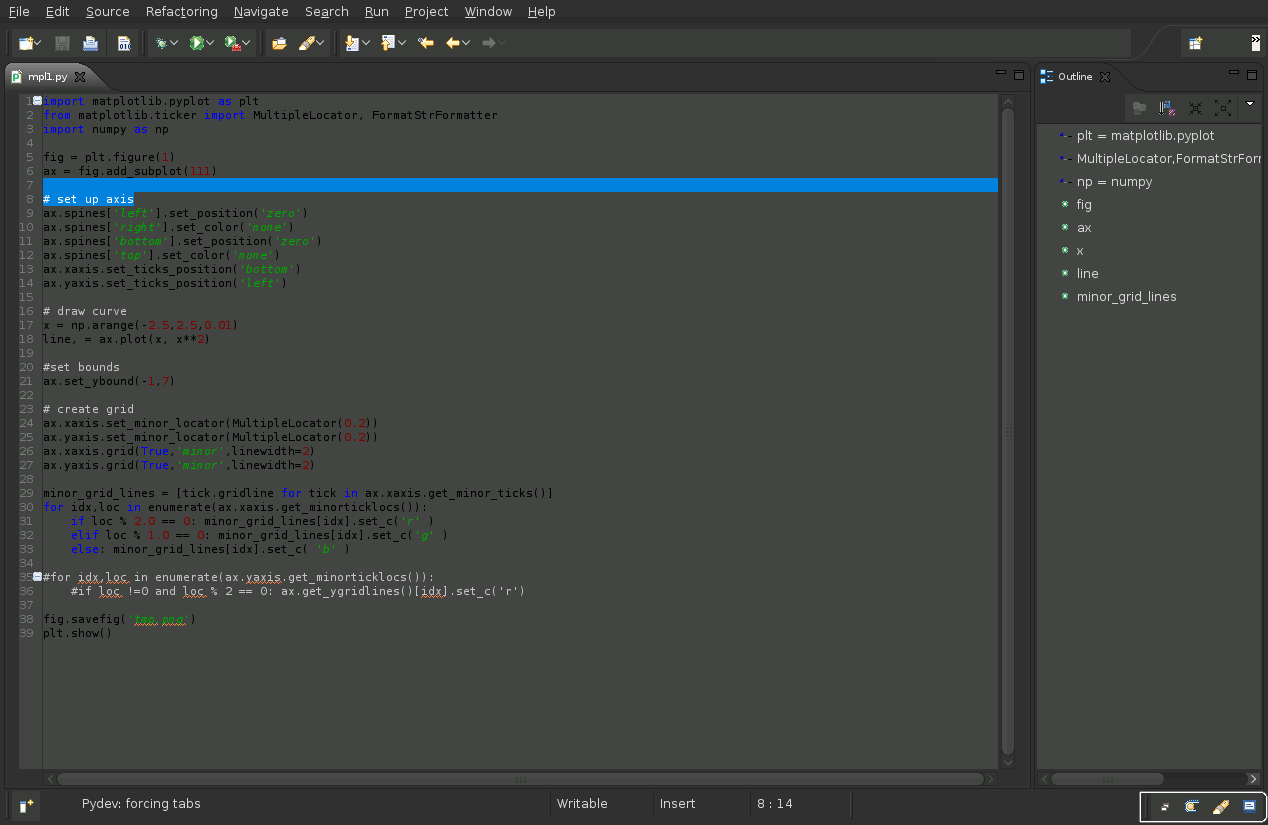Open the Edit menu

57,11
